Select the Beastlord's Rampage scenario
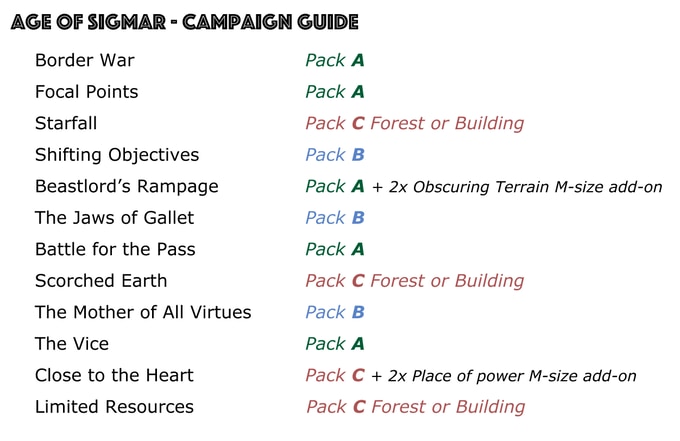The width and height of the screenshot is (680, 441). pos(127,186)
